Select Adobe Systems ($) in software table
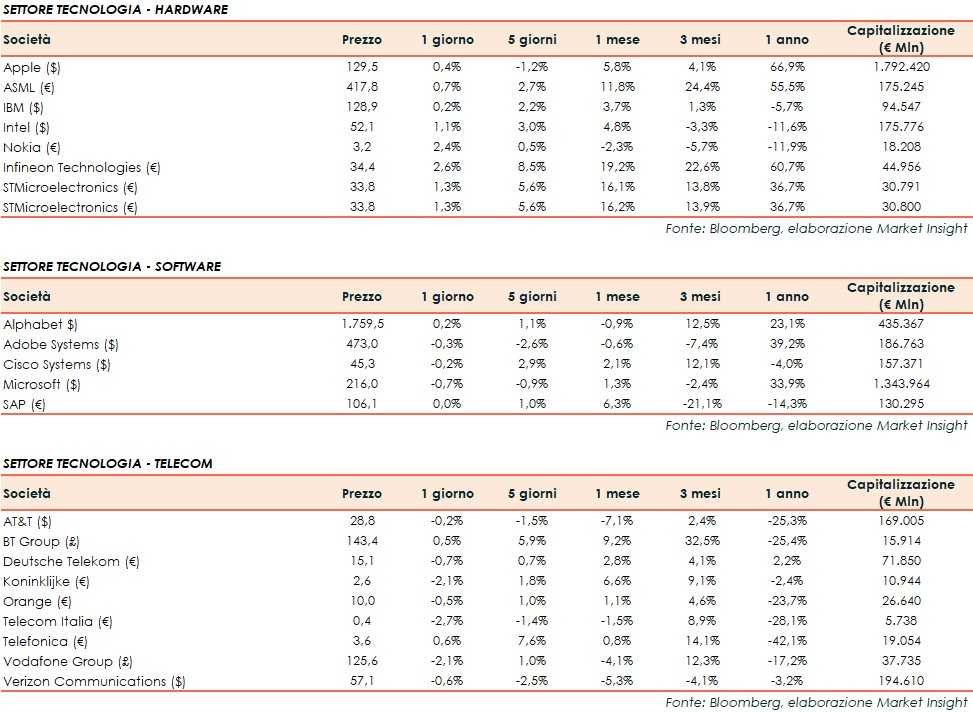 60,344
